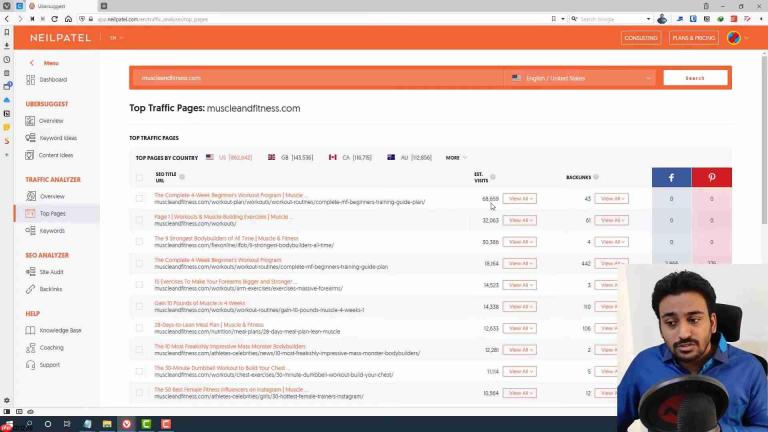Check the 28-Days-to-Lean Meal Plan row checkbox

(140, 328)
